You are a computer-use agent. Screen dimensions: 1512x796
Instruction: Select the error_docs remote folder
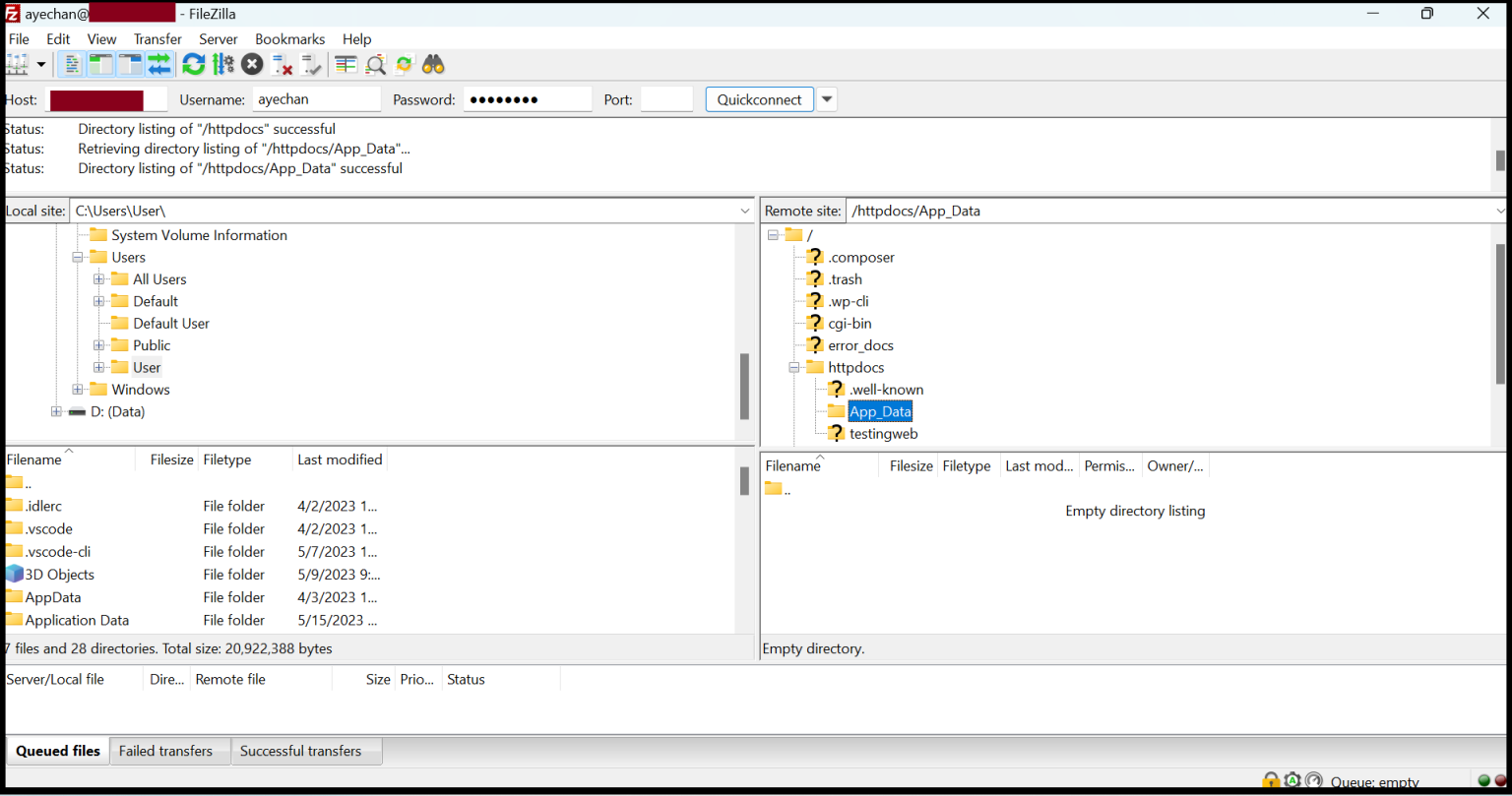tap(860, 345)
